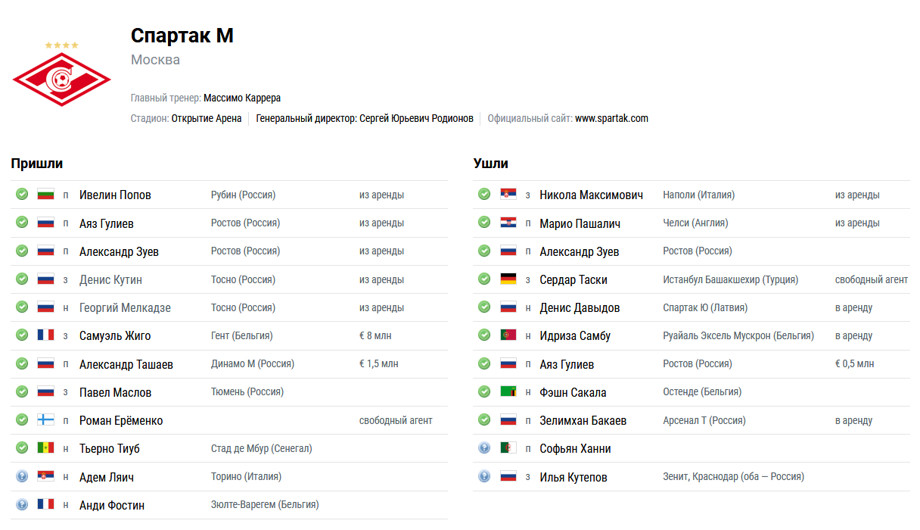
Task: Click the Спартак М club title
Action: [x=182, y=35]
